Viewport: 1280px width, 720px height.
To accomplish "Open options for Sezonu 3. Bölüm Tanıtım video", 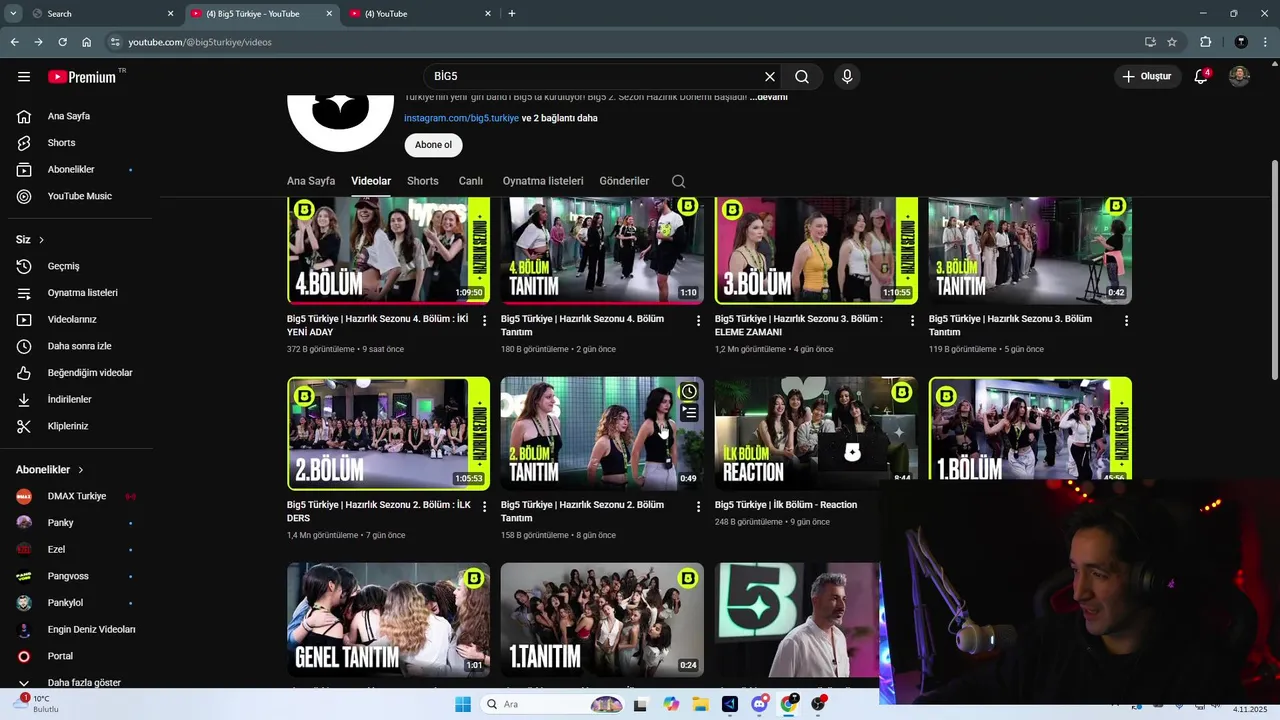I will pyautogui.click(x=1126, y=321).
